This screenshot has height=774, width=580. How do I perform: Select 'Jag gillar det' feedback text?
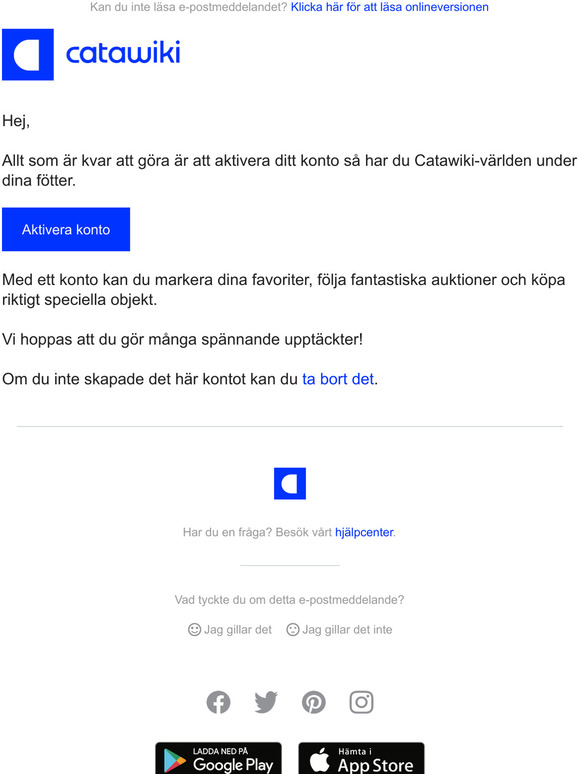(238, 629)
